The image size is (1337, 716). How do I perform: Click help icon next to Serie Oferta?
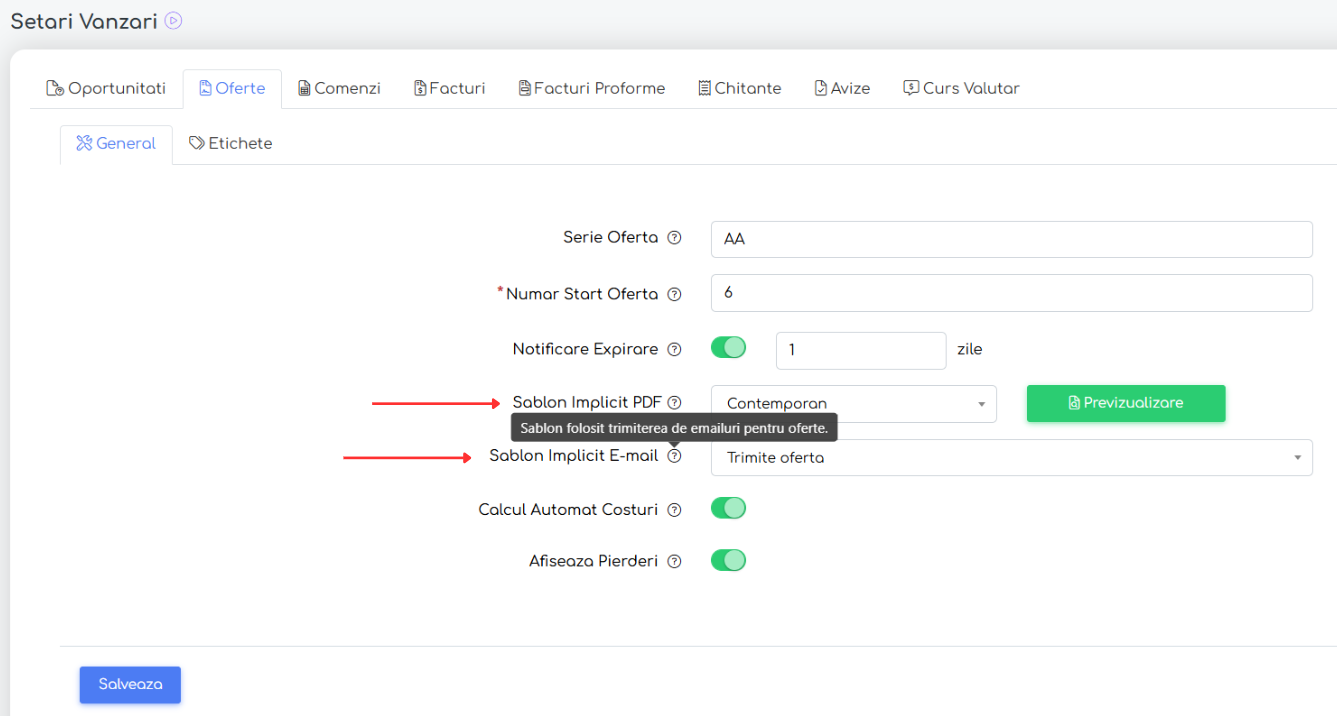(674, 238)
